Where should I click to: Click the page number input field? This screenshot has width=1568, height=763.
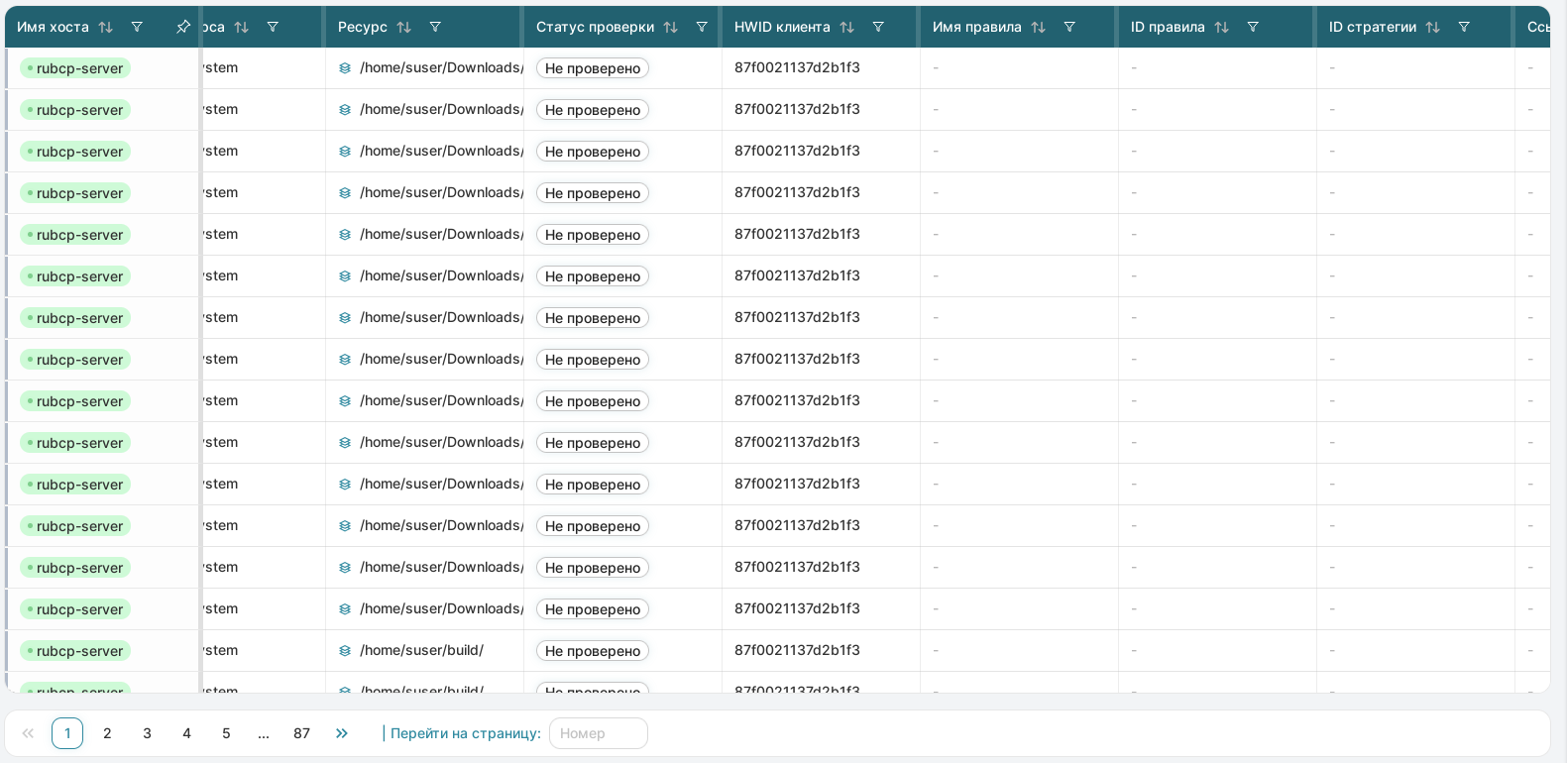point(598,733)
